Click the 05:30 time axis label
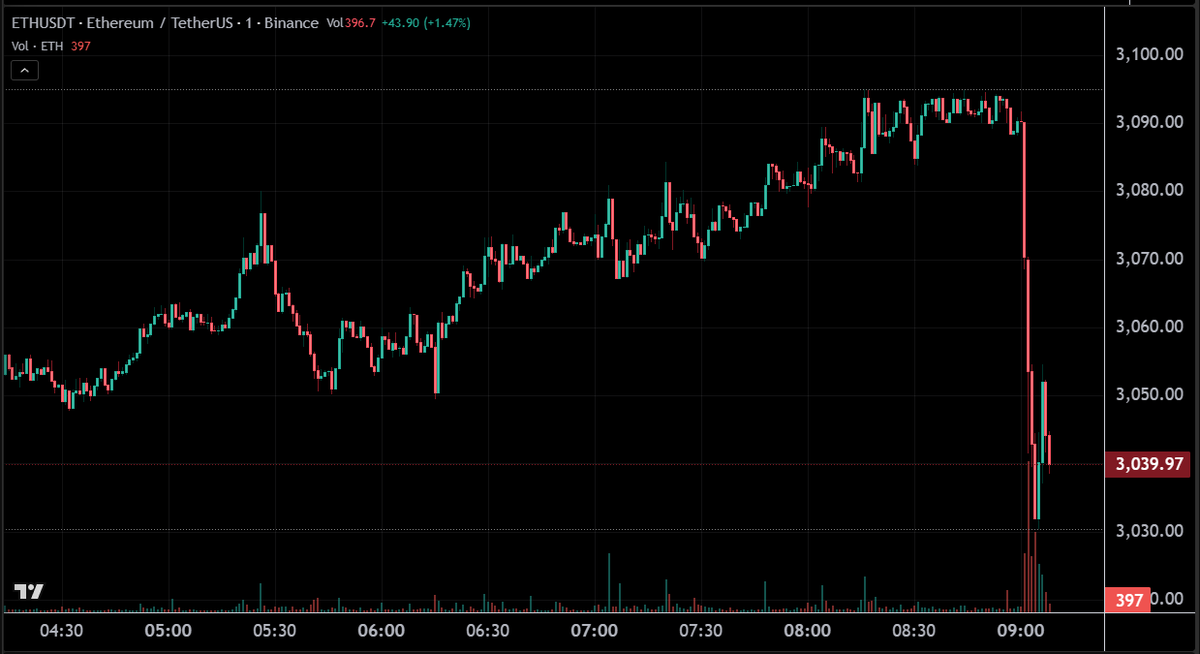Screen dimensions: 1200x654 [274, 631]
